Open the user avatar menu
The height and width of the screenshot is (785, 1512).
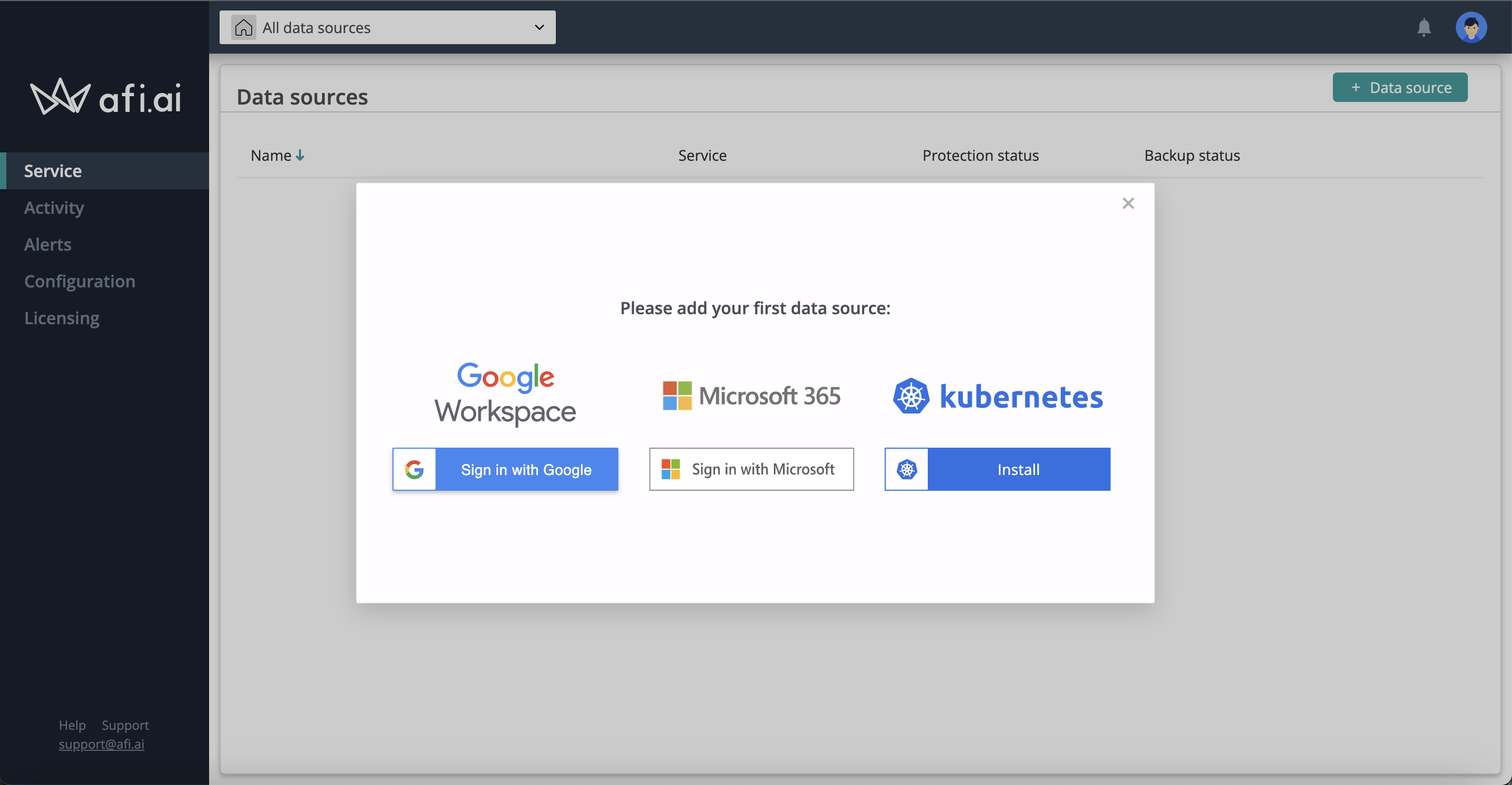tap(1470, 28)
